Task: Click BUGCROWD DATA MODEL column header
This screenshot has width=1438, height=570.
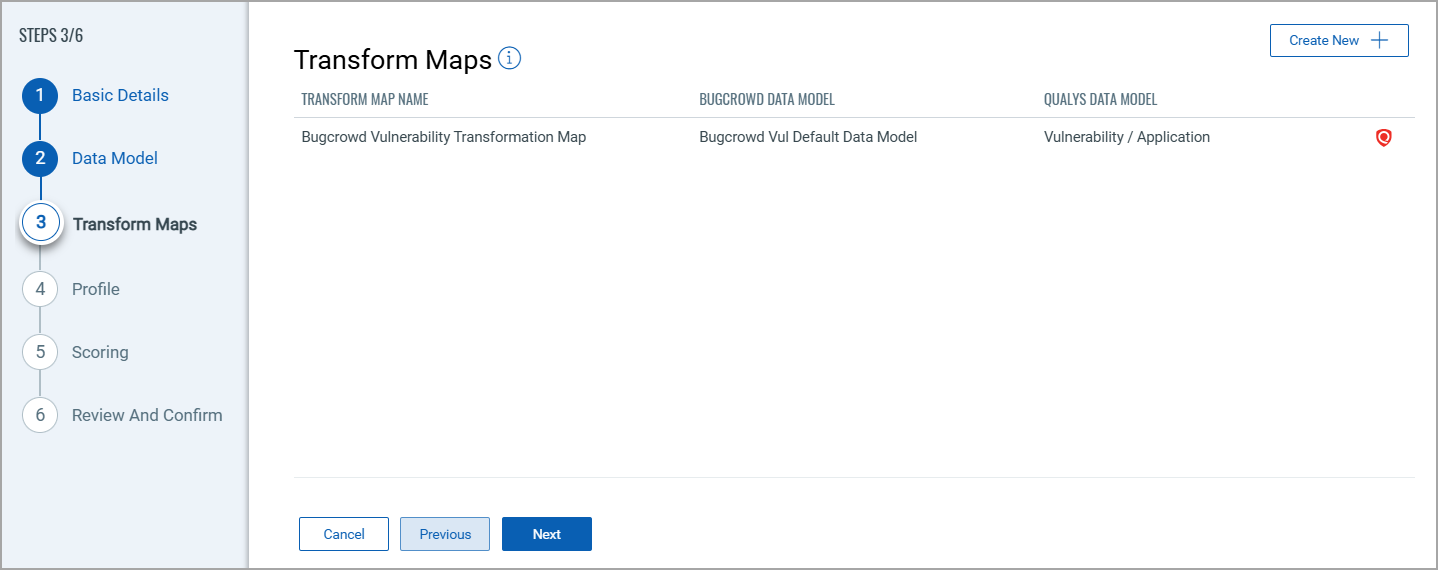Action: 767,99
